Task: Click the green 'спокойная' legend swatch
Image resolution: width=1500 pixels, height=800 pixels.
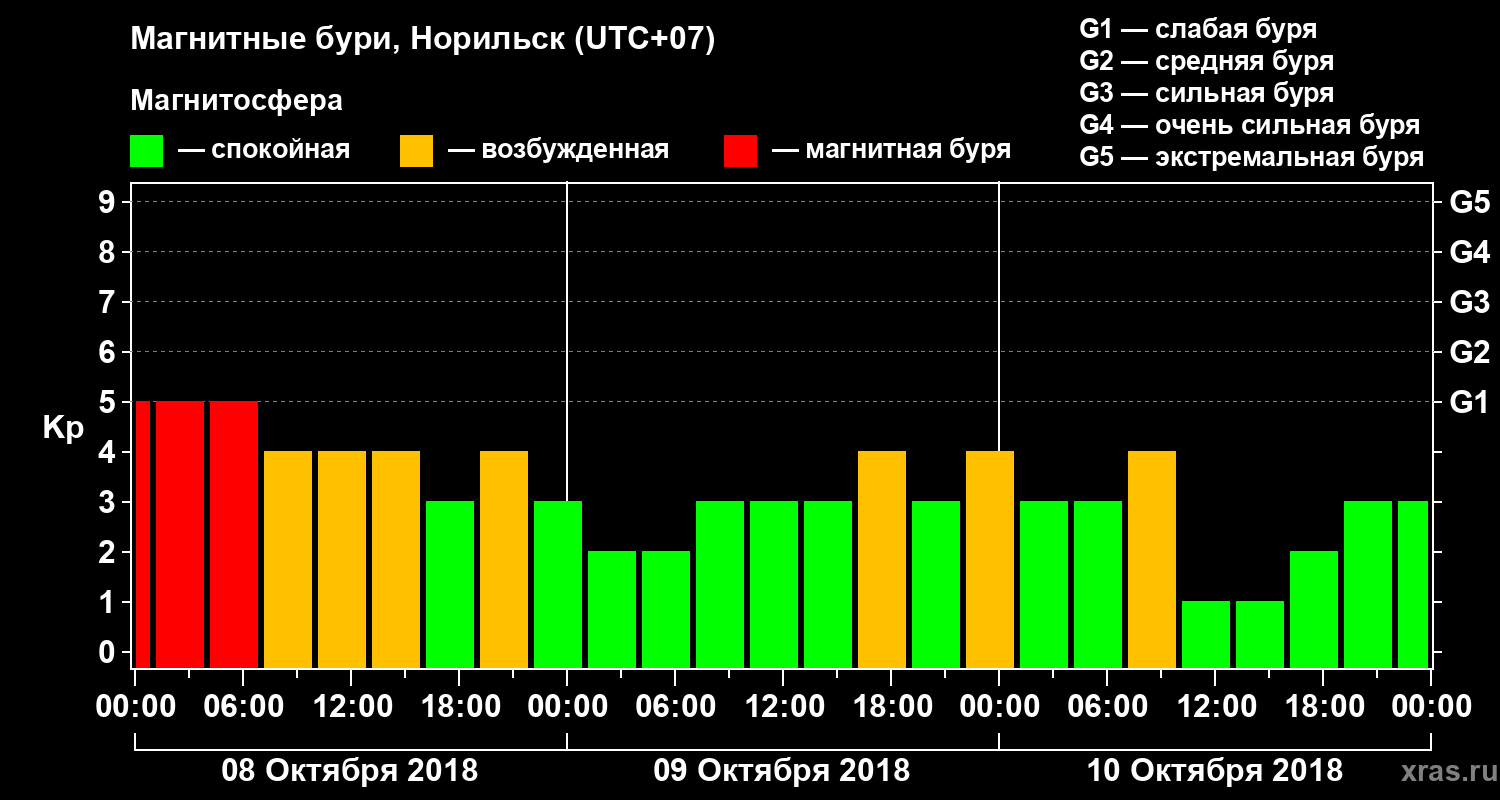Action: (147, 151)
